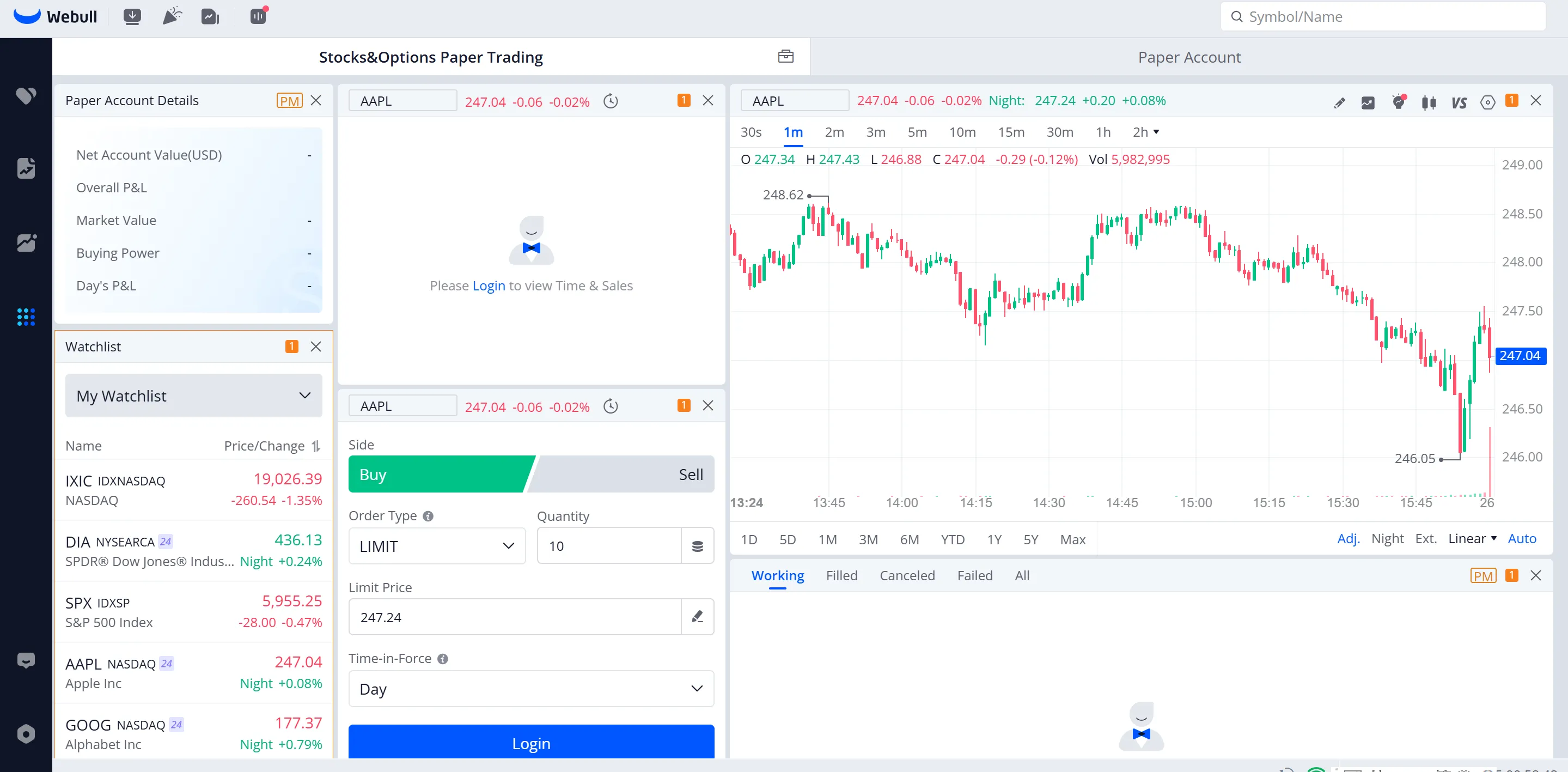
Task: Open the chart indicators icon
Action: (x=1368, y=103)
